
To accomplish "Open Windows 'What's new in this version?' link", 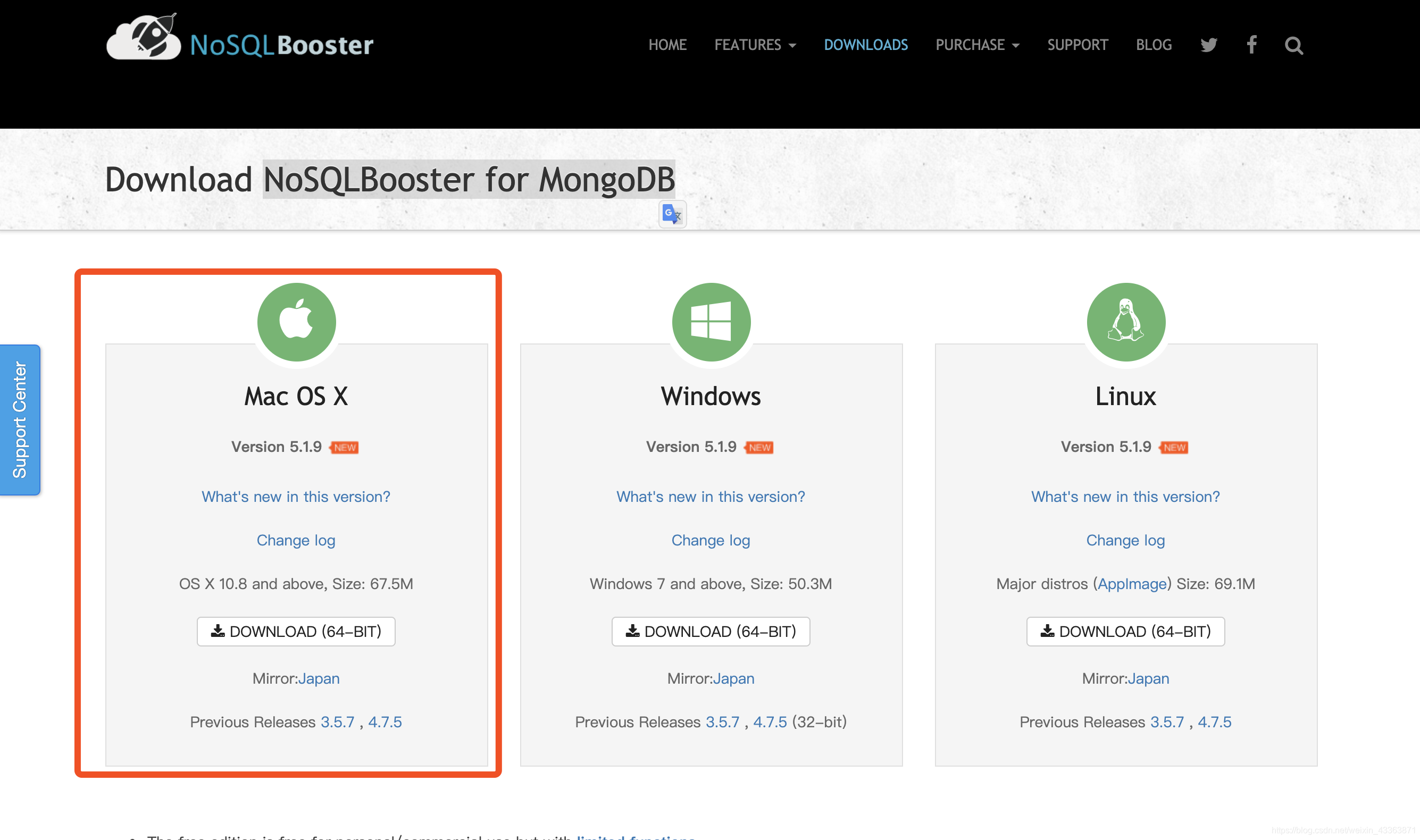I will point(711,497).
